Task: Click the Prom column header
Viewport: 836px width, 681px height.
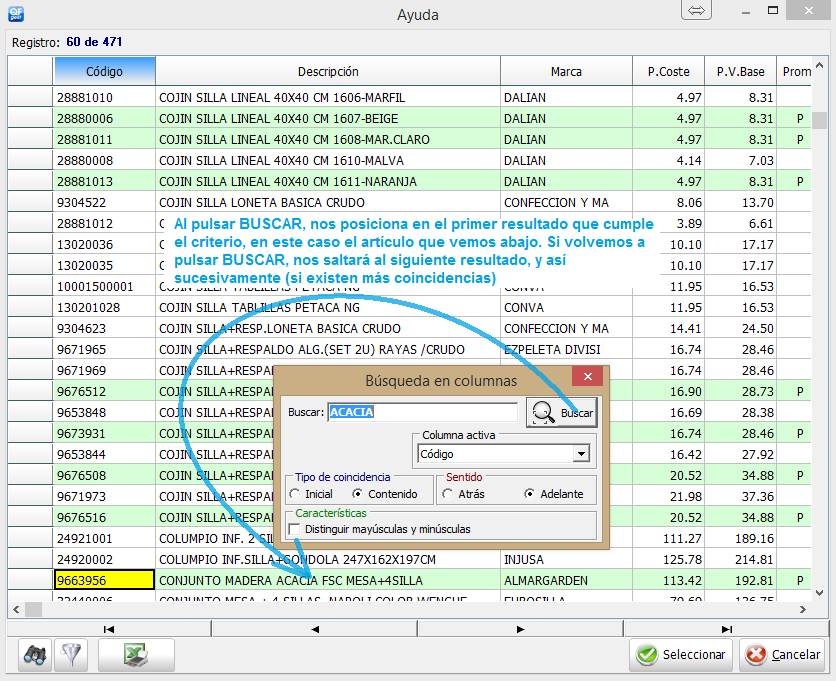Action: pyautogui.click(x=794, y=71)
